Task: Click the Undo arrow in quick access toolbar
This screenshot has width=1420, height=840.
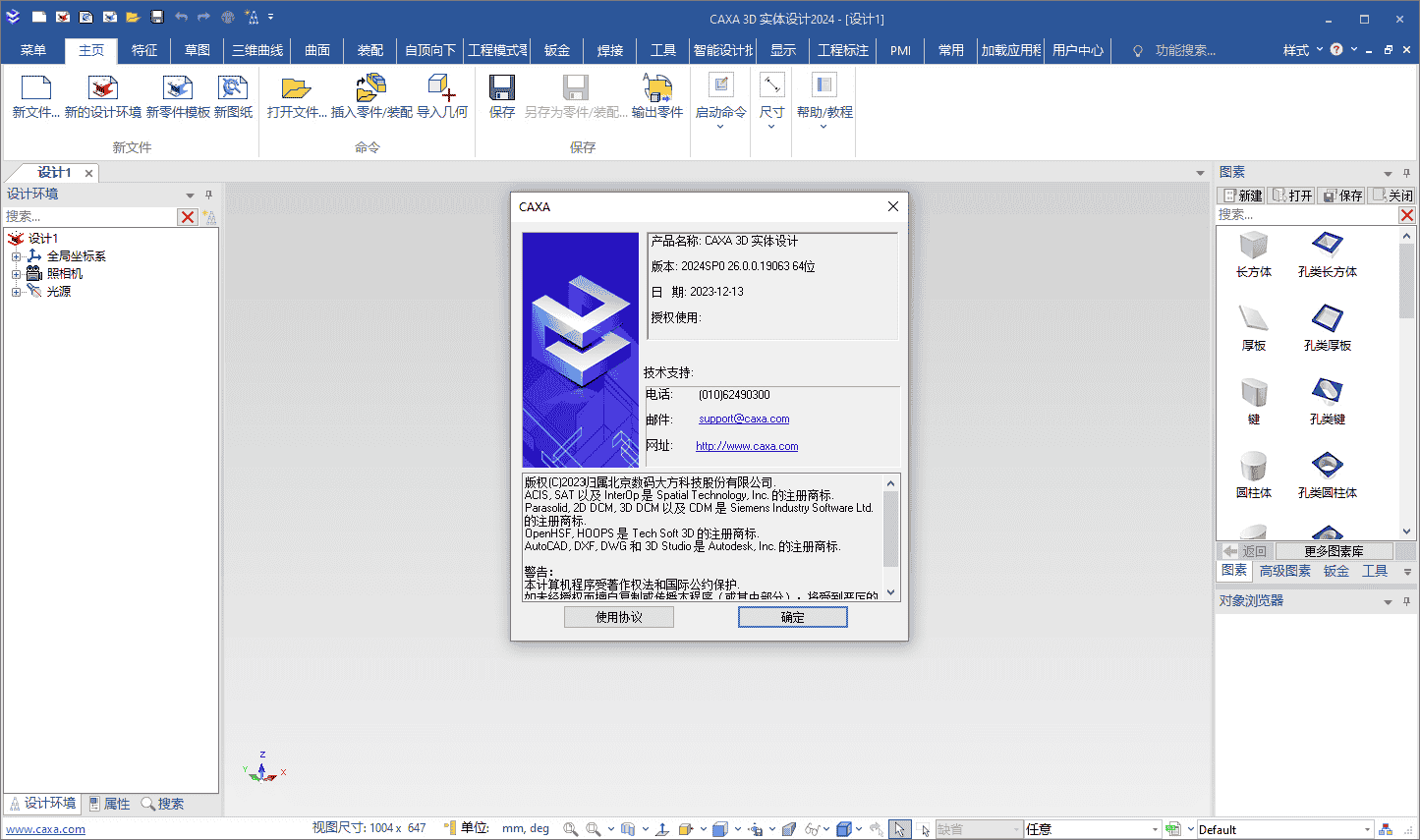Action: click(183, 17)
